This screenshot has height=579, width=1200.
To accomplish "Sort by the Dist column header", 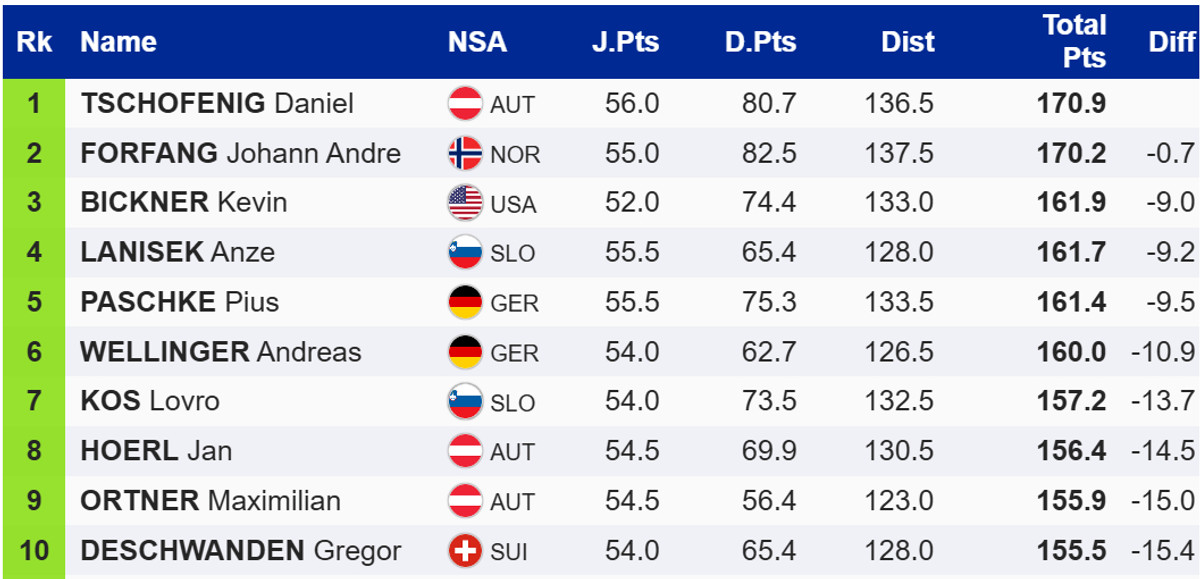I will point(907,42).
